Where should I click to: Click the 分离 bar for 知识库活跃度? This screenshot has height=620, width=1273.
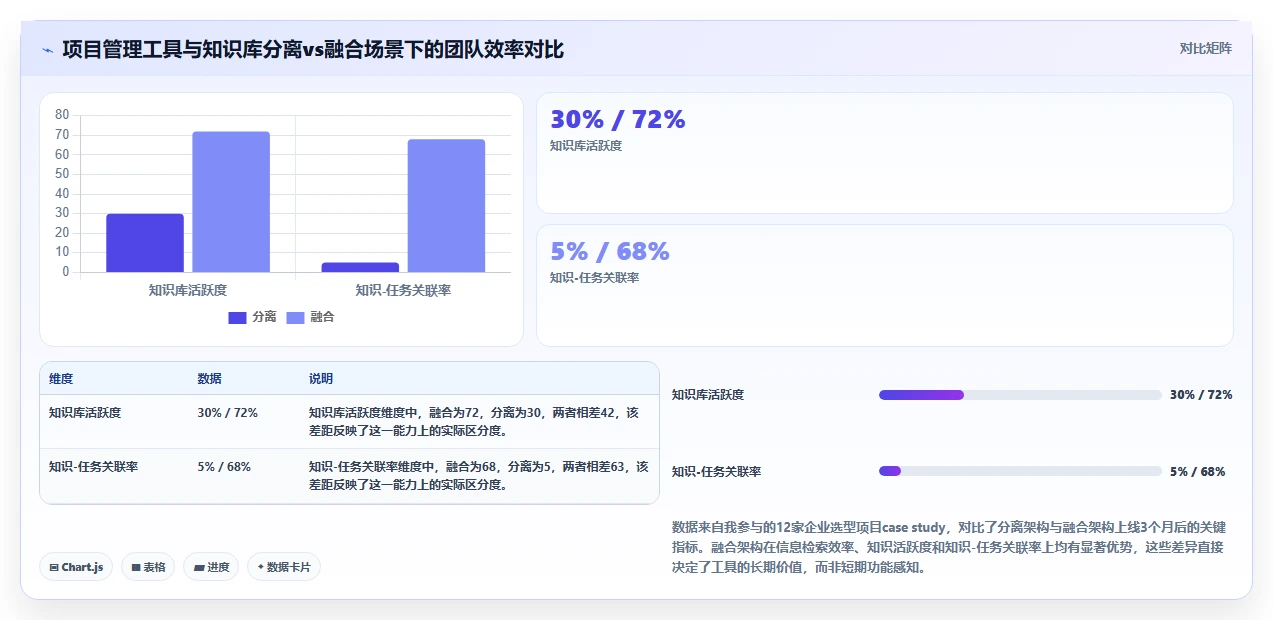tap(145, 243)
